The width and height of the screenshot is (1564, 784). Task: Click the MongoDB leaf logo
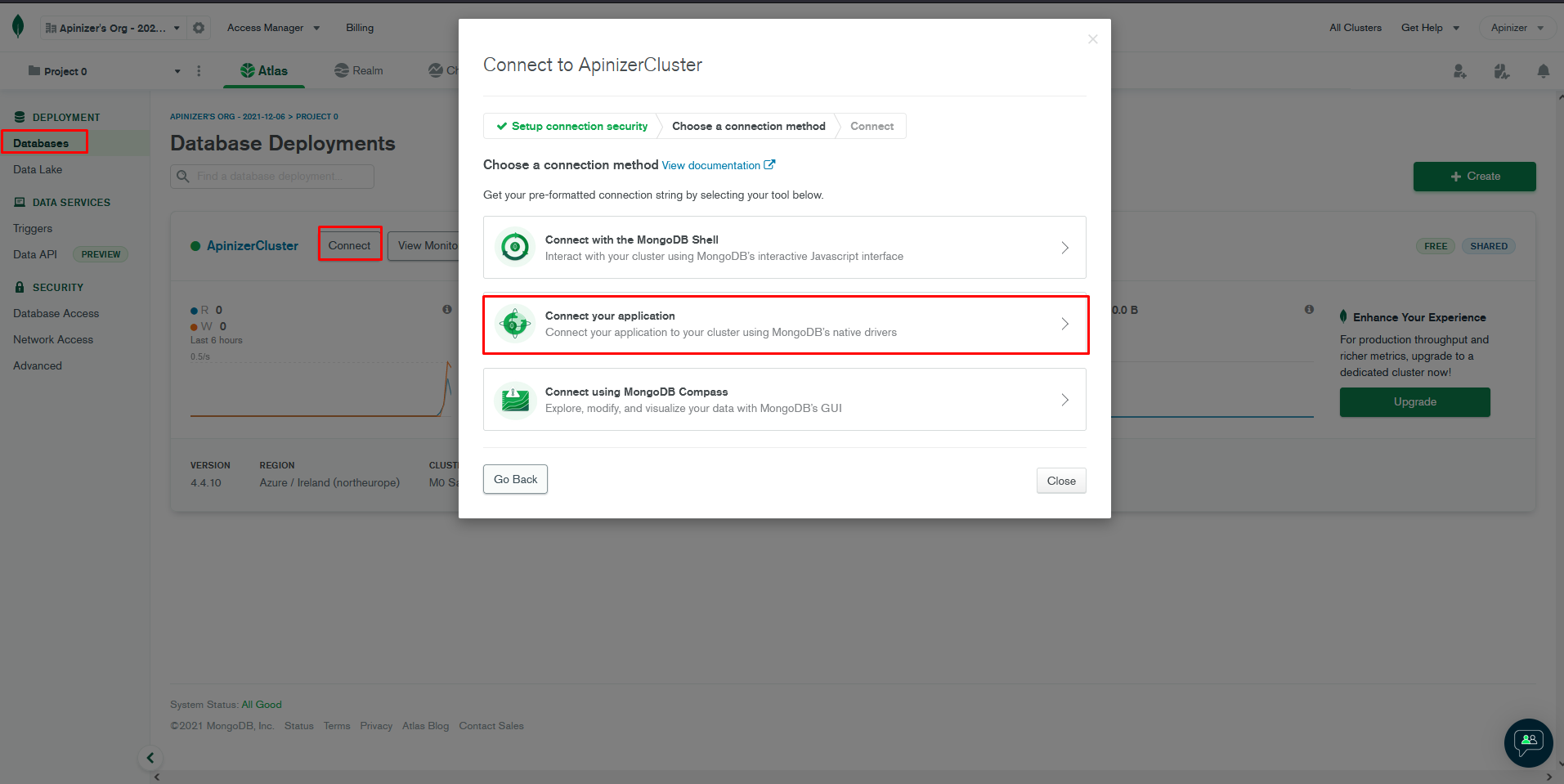16,26
